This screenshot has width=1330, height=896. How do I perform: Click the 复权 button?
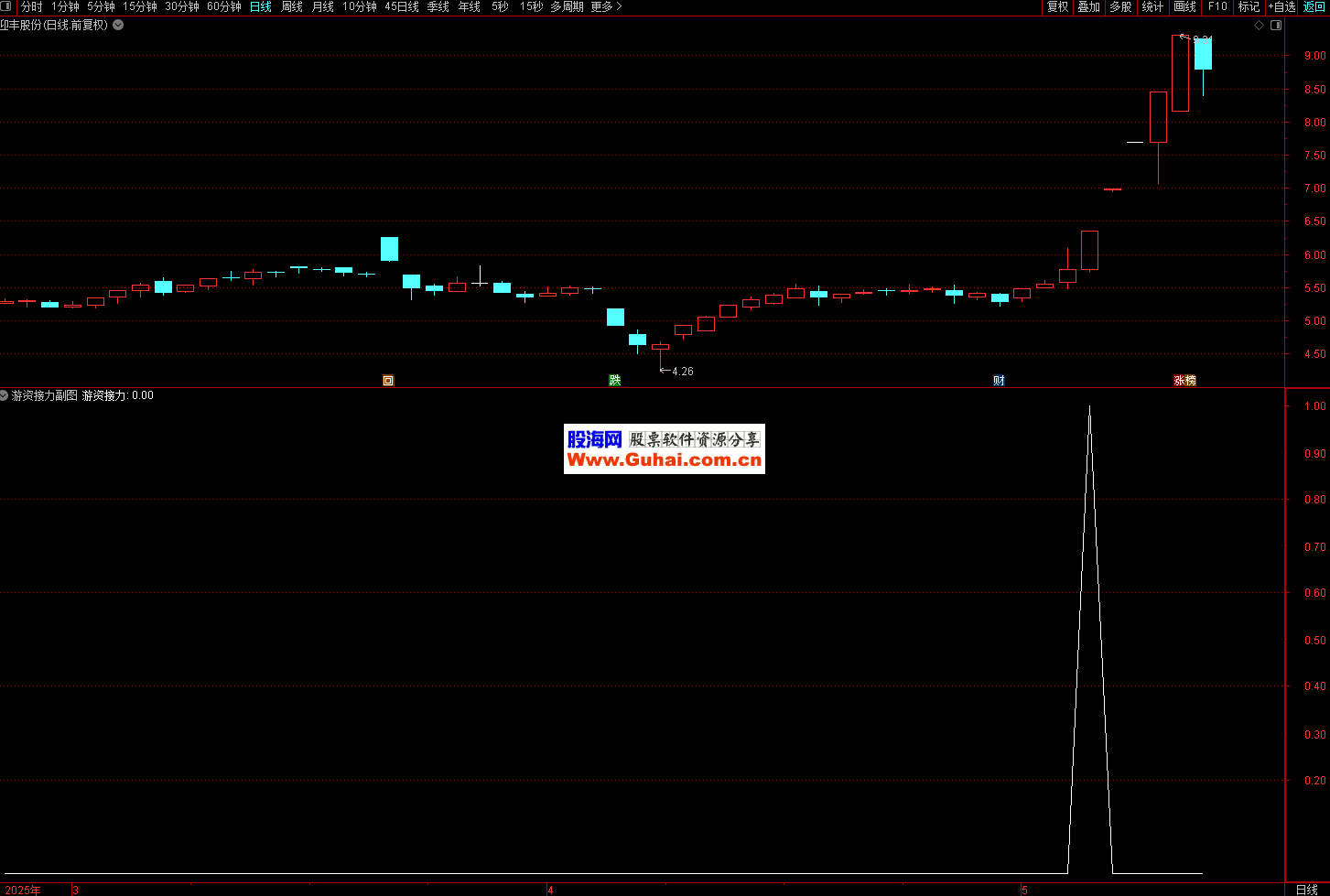[1058, 6]
